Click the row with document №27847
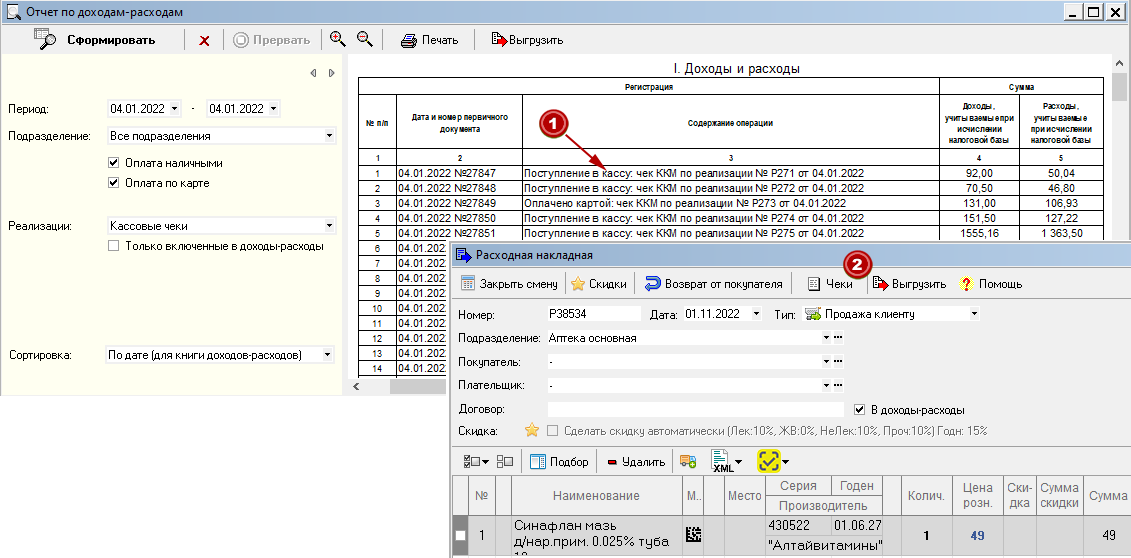Screen dimensions: 1131x558 point(731,173)
